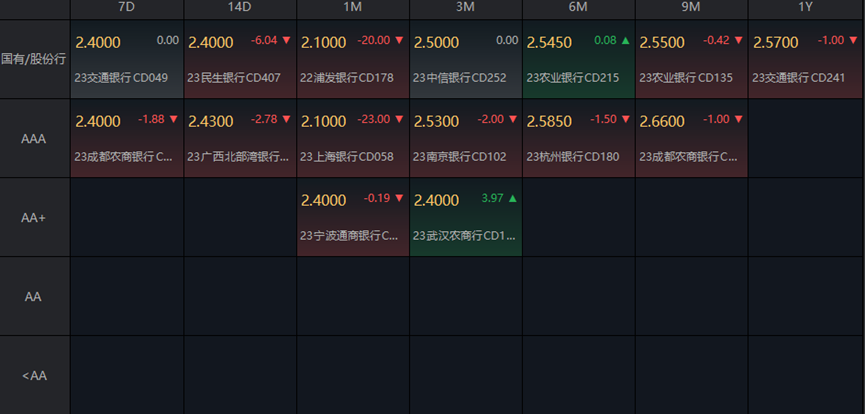This screenshot has height=414, width=865.
Task: Click the 23成都农商银行 name in 7D column
Action: 124,157
